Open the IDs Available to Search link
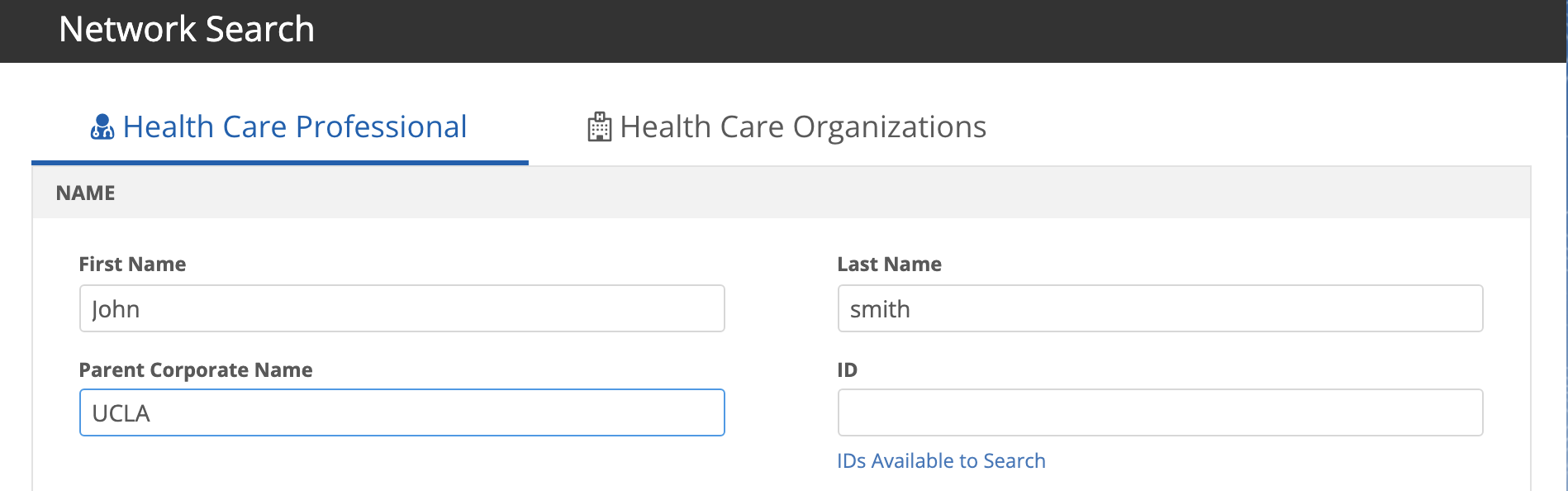Screen dimensions: 1568x491 pyautogui.click(x=941, y=461)
